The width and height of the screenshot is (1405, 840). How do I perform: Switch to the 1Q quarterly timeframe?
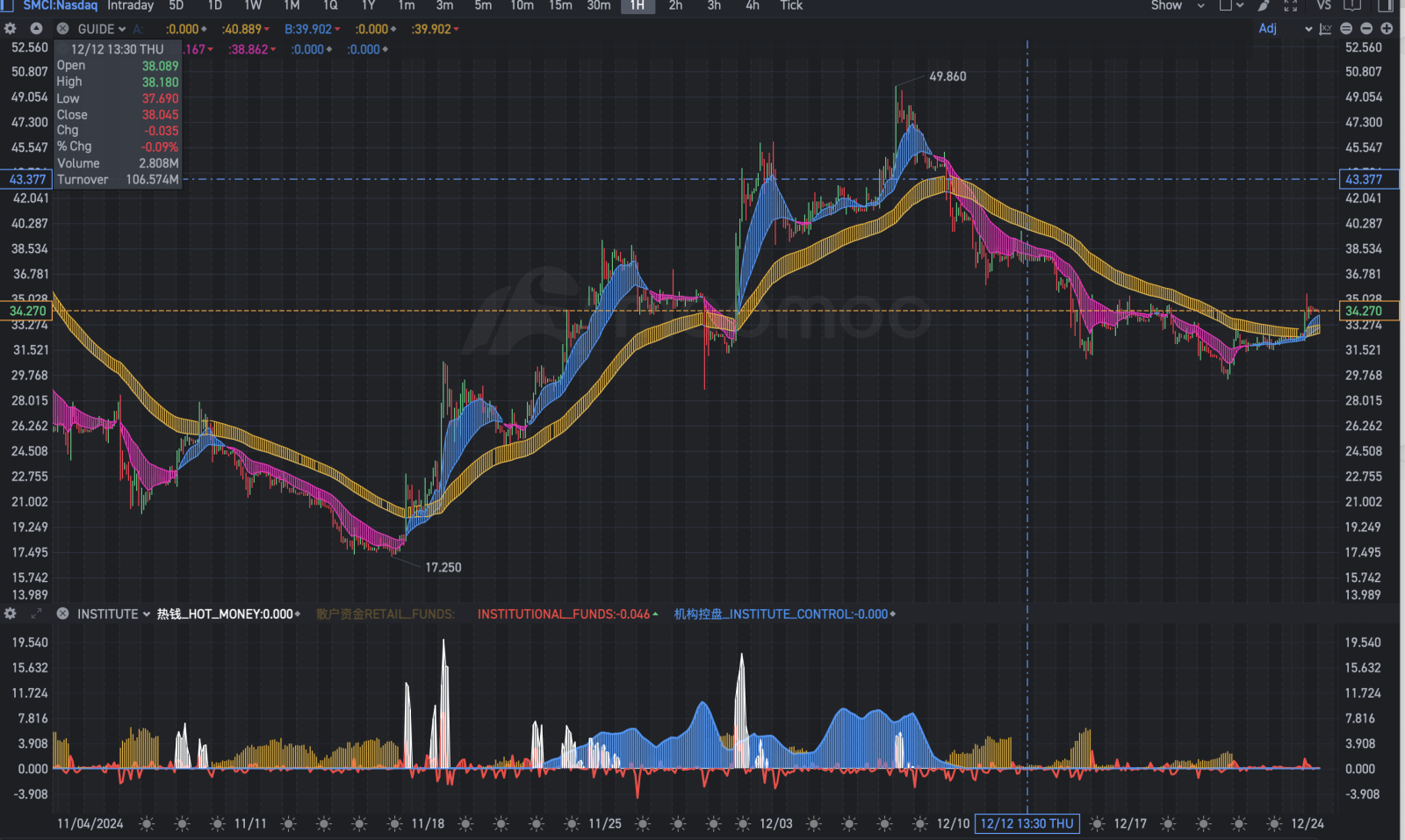pyautogui.click(x=330, y=5)
